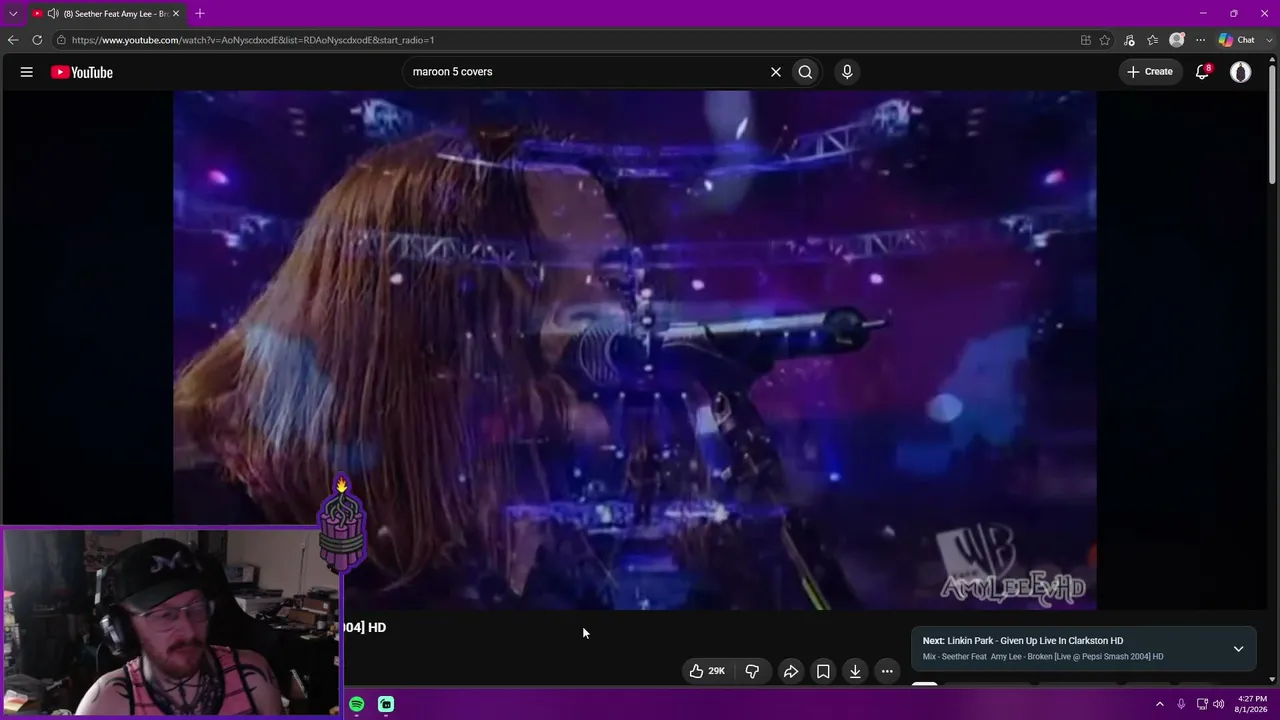This screenshot has width=1280, height=720.
Task: Open the teal app next to Spotify on the taskbar
Action: 386,704
